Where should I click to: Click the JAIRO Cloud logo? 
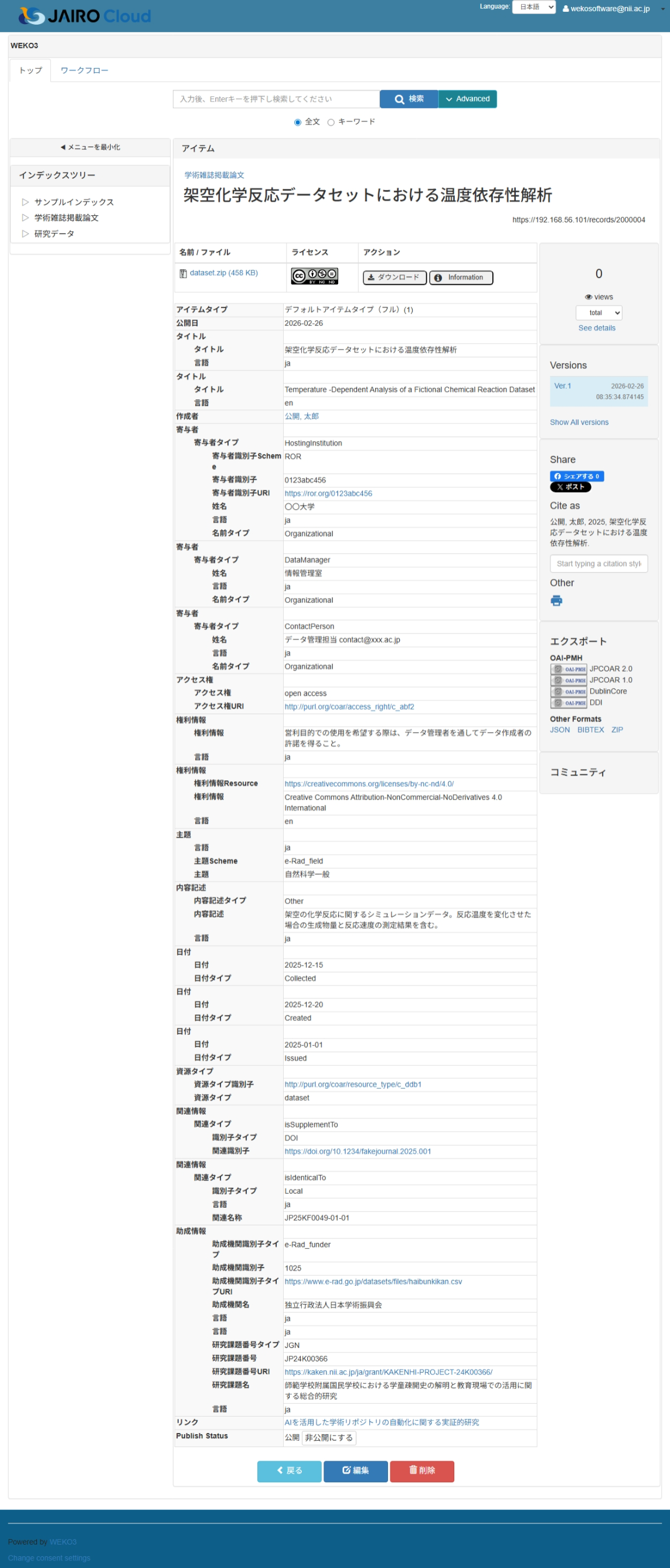pyautogui.click(x=85, y=16)
